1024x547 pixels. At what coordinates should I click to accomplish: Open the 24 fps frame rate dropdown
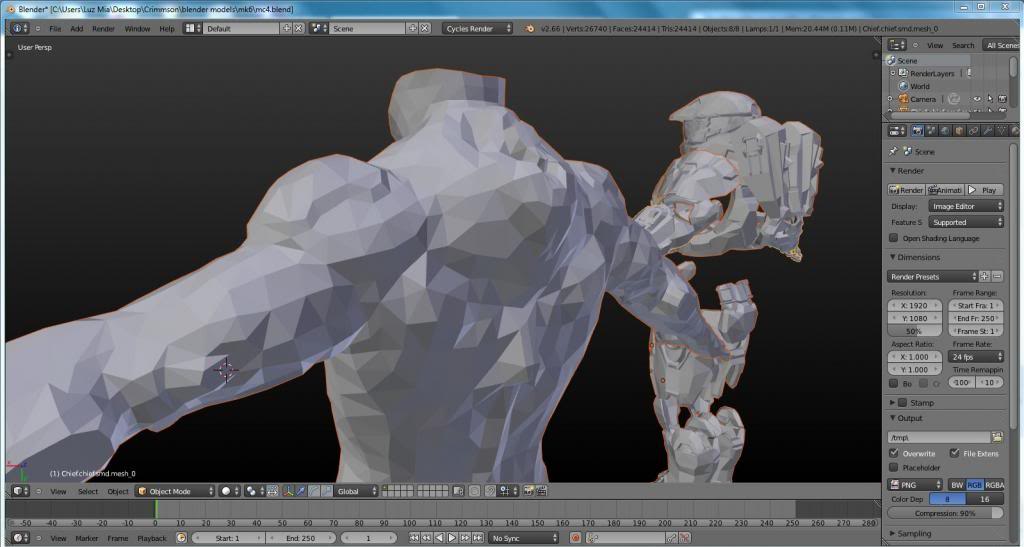(x=976, y=356)
